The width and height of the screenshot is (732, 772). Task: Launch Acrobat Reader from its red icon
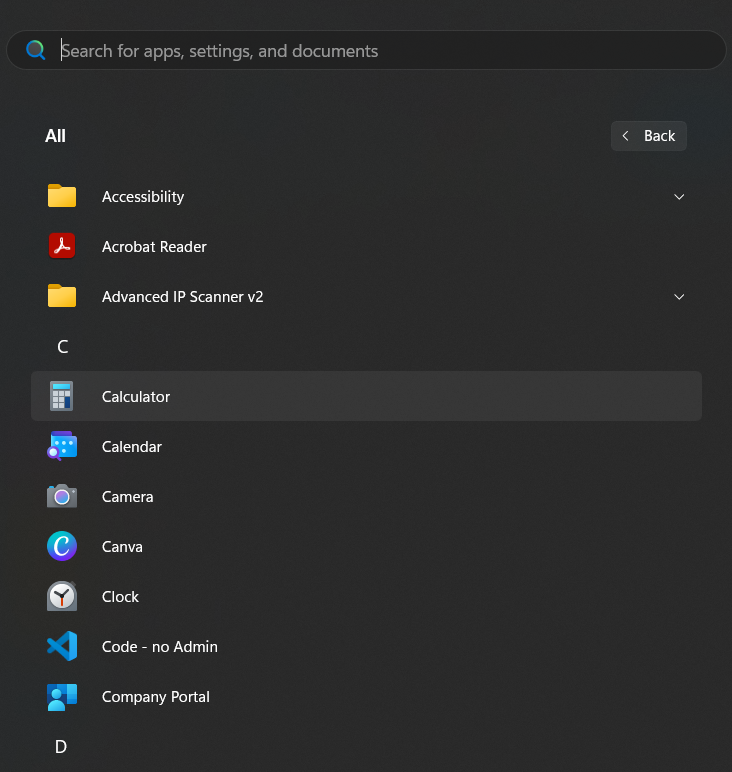pyautogui.click(x=62, y=246)
